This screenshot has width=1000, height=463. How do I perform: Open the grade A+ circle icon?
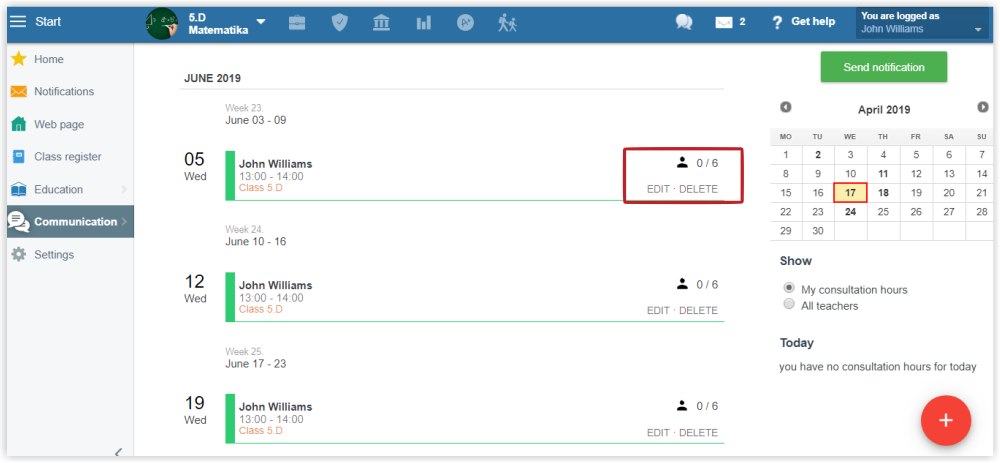pos(466,22)
